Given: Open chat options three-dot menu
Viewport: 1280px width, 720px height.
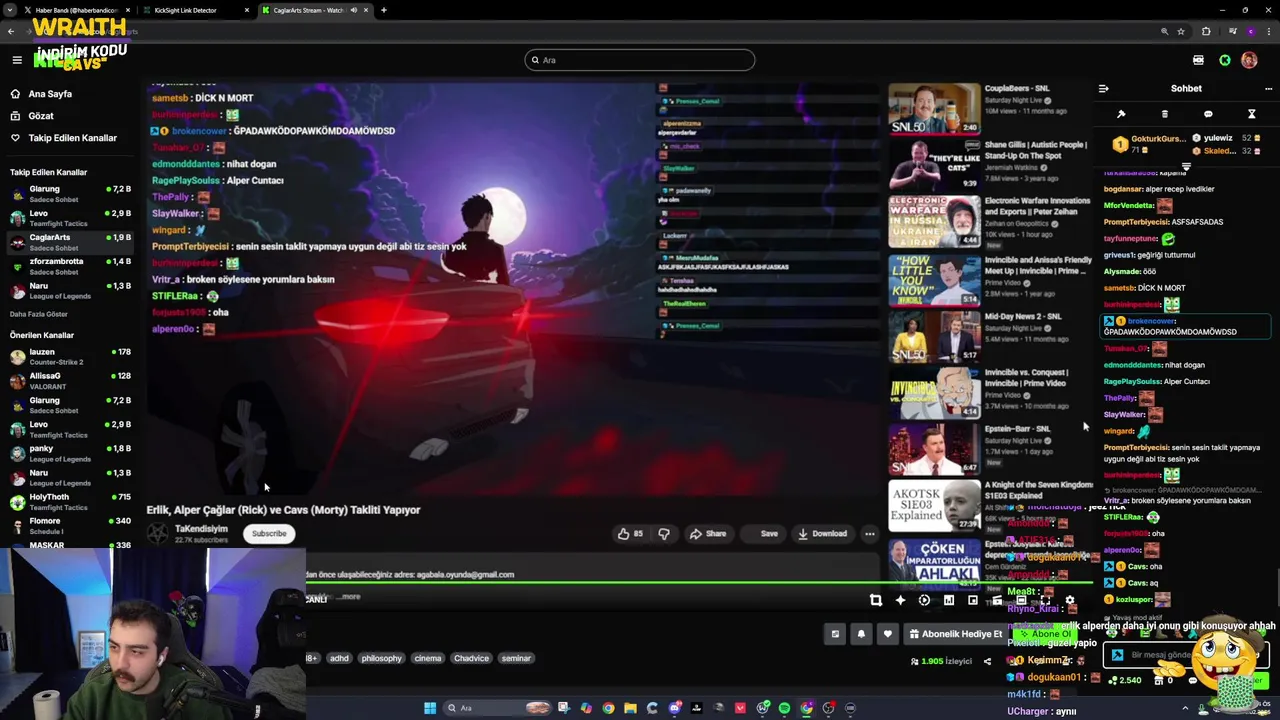Looking at the screenshot, I should point(1268,88).
